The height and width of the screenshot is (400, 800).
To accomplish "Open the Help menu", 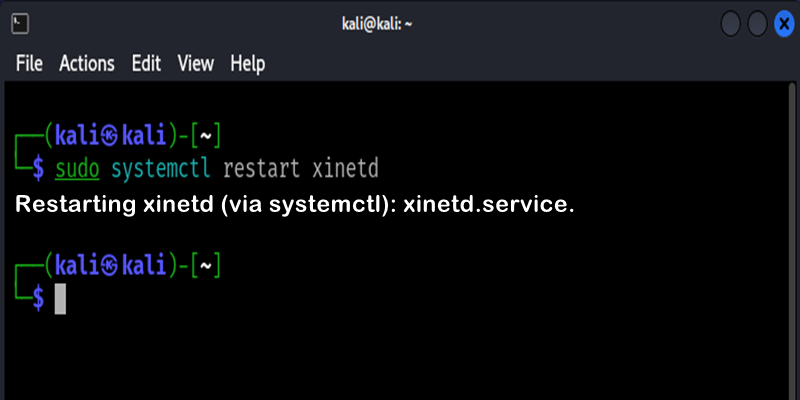I will tap(247, 63).
